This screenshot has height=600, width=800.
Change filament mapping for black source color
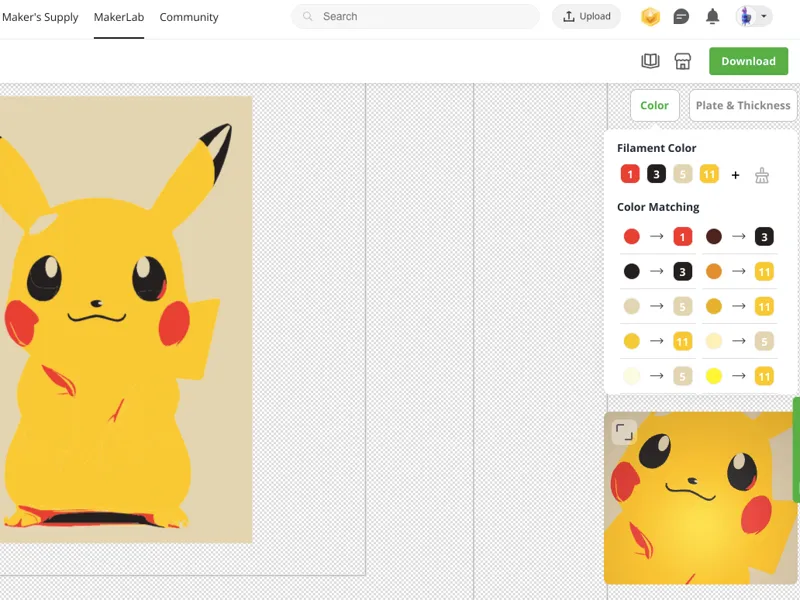click(x=683, y=271)
